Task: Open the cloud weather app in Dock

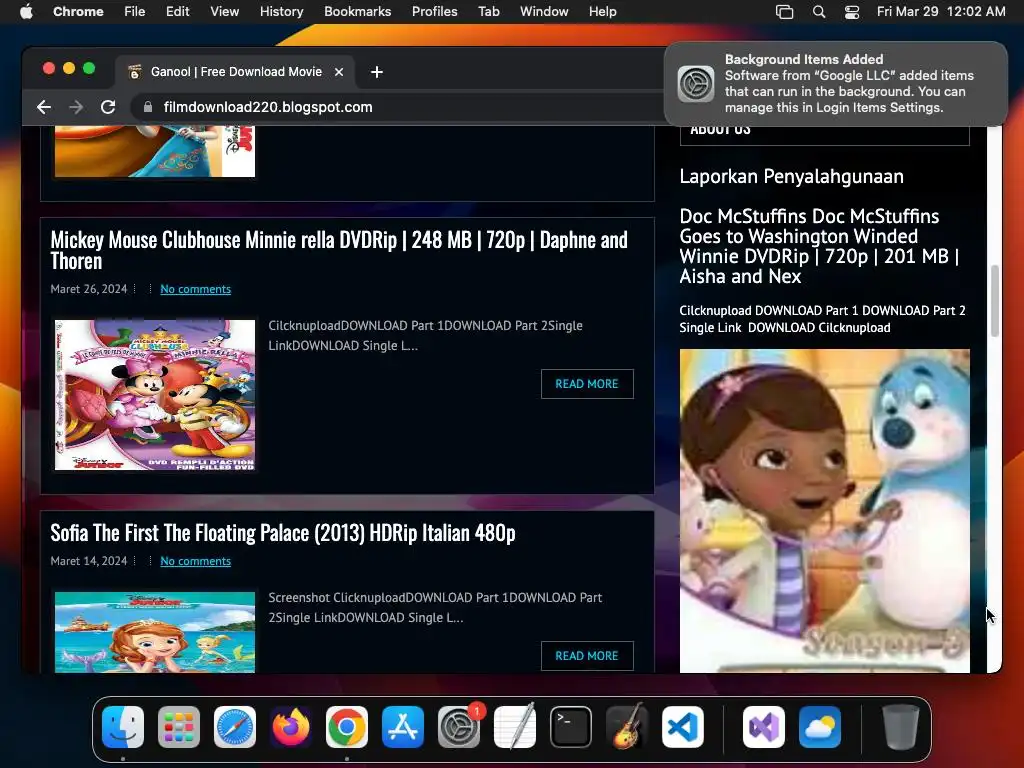Action: tap(820, 727)
